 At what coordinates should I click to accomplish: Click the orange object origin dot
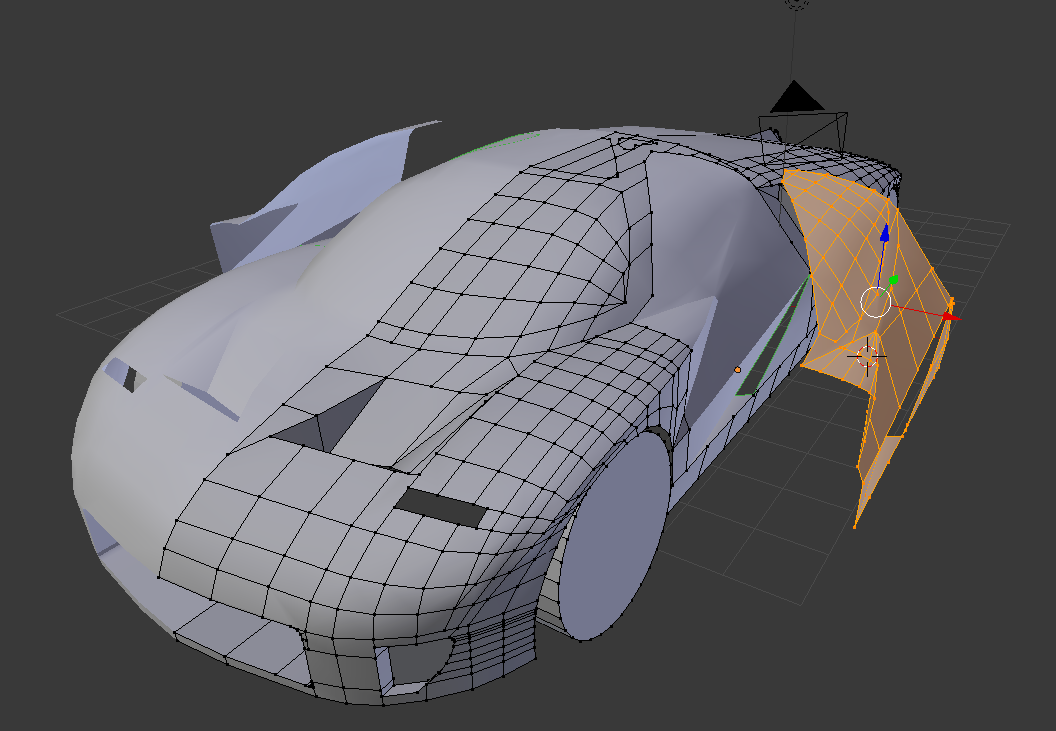(x=737, y=370)
